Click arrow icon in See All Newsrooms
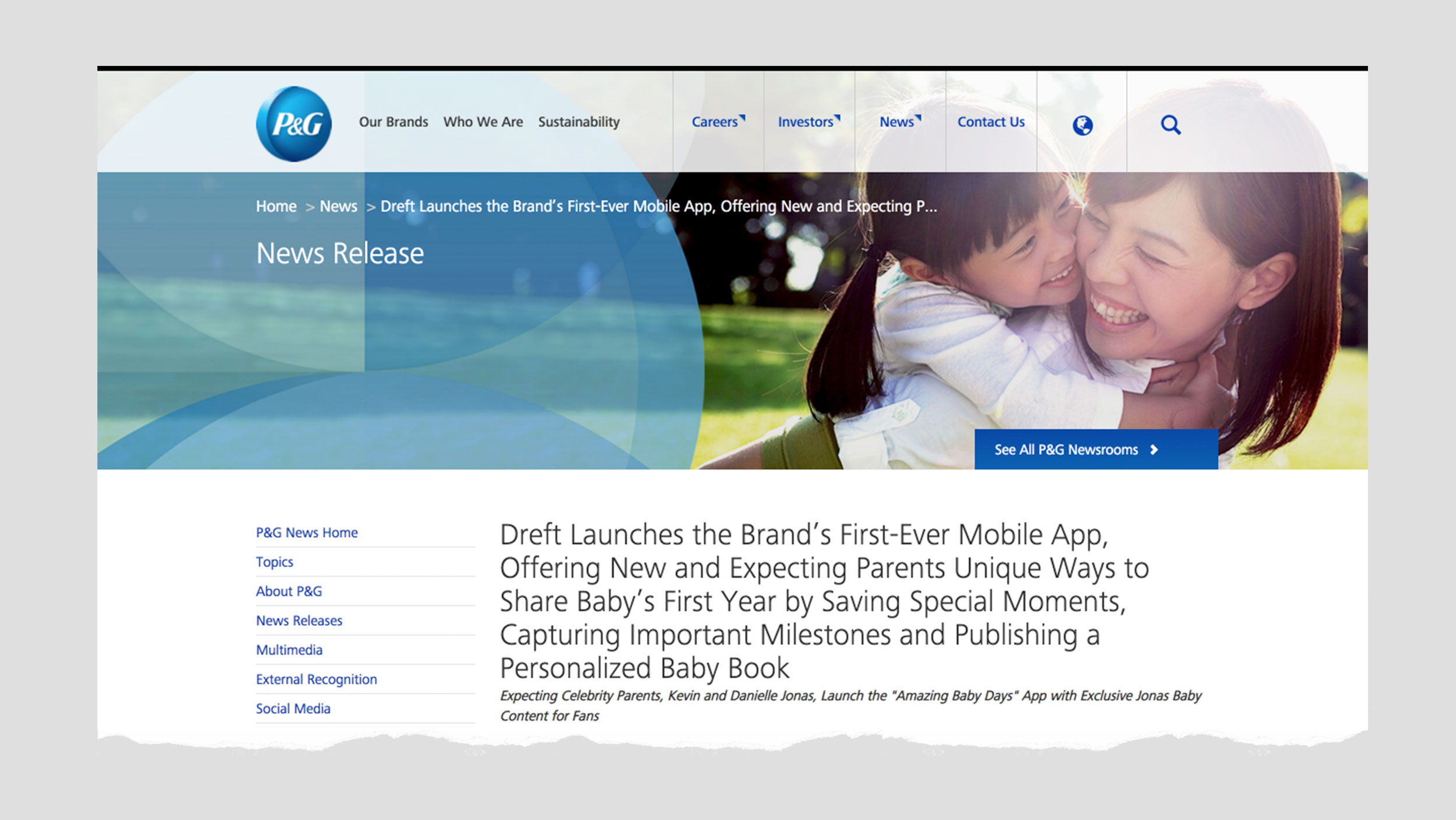The height and width of the screenshot is (820, 1456). click(x=1154, y=450)
